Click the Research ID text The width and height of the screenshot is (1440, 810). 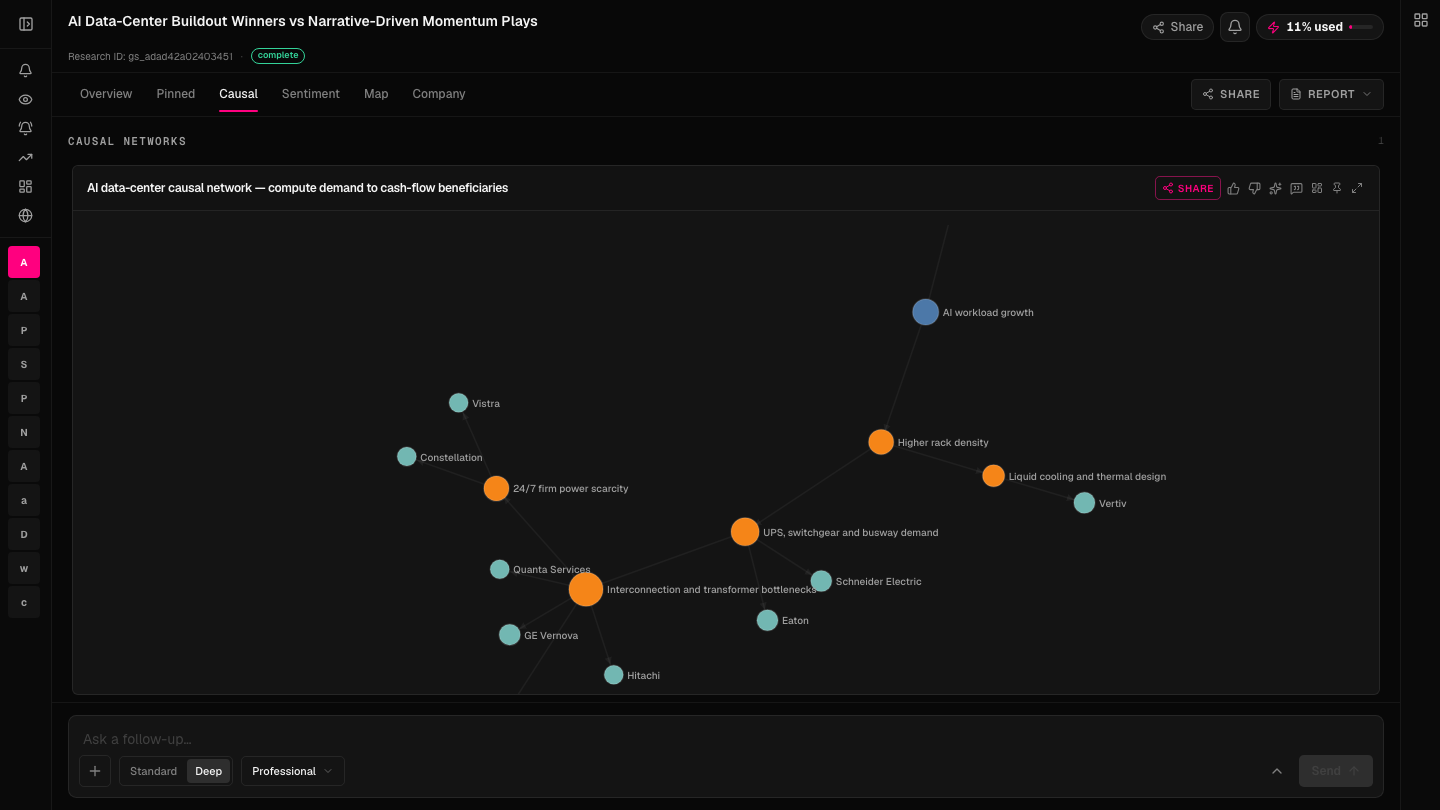click(150, 56)
